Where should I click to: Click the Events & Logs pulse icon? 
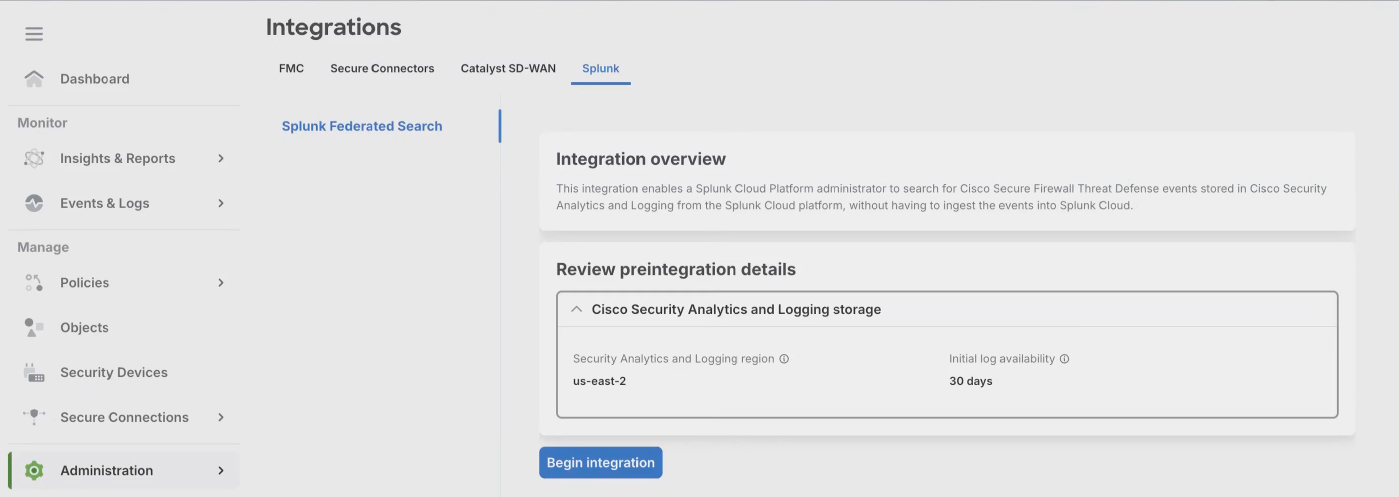(34, 203)
